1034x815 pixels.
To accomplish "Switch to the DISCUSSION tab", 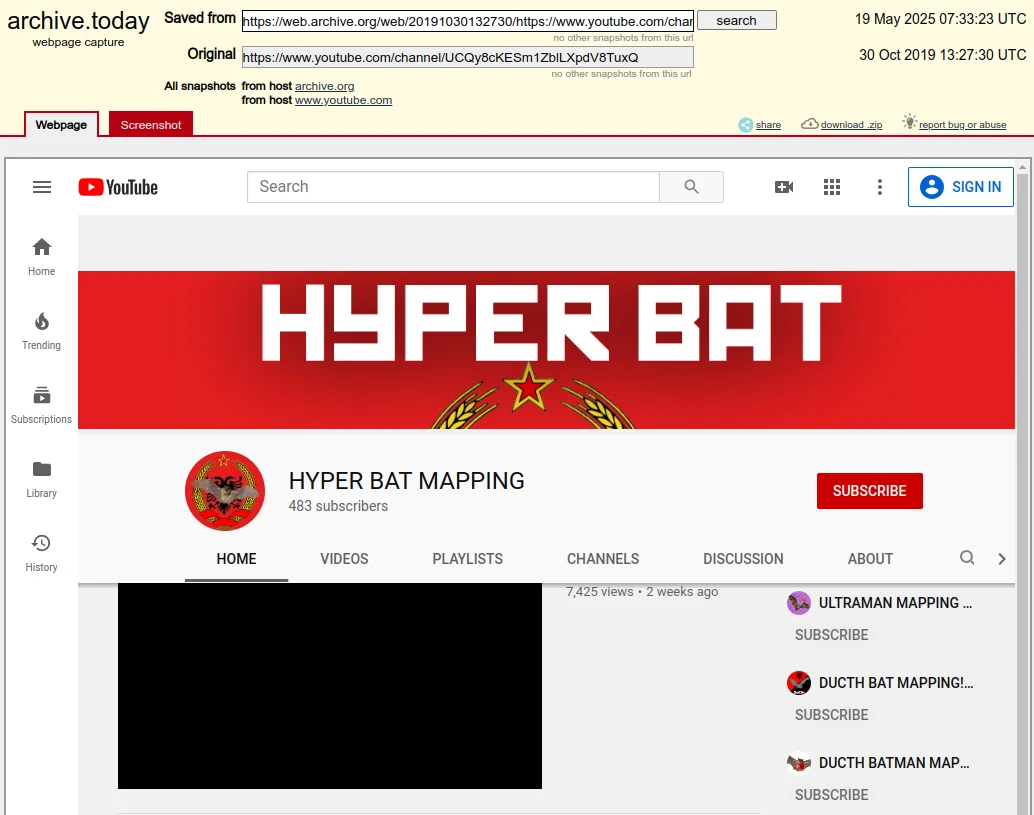I will 743,558.
